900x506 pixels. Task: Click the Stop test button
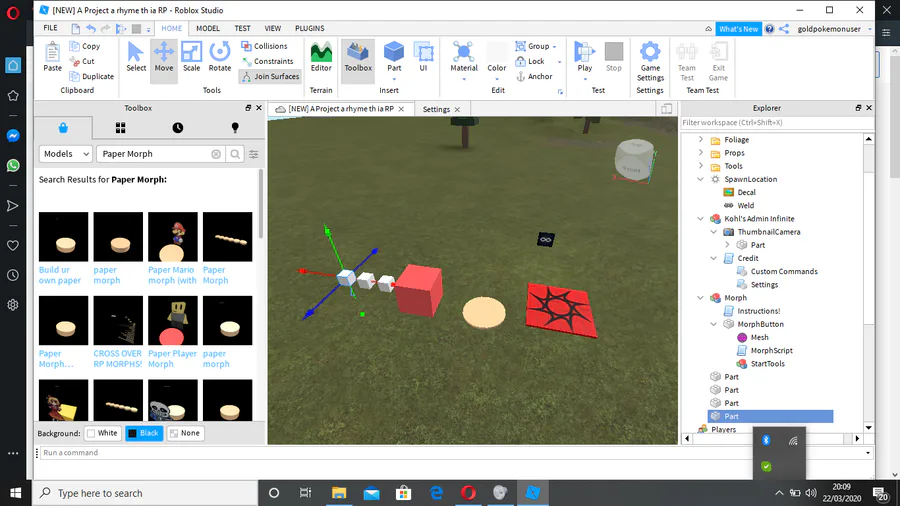pyautogui.click(x=614, y=57)
